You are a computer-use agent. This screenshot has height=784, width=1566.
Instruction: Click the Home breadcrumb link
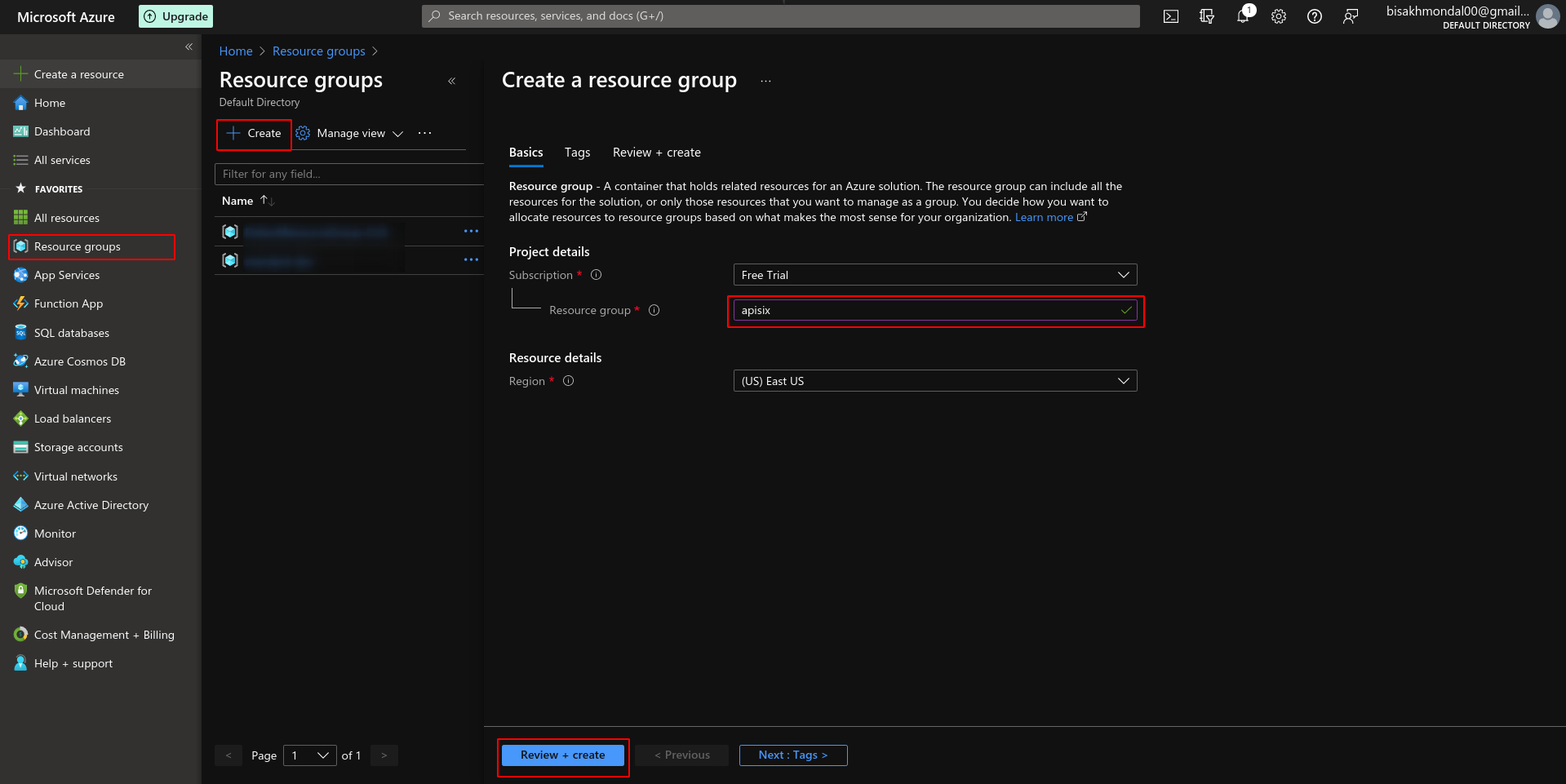pos(236,51)
